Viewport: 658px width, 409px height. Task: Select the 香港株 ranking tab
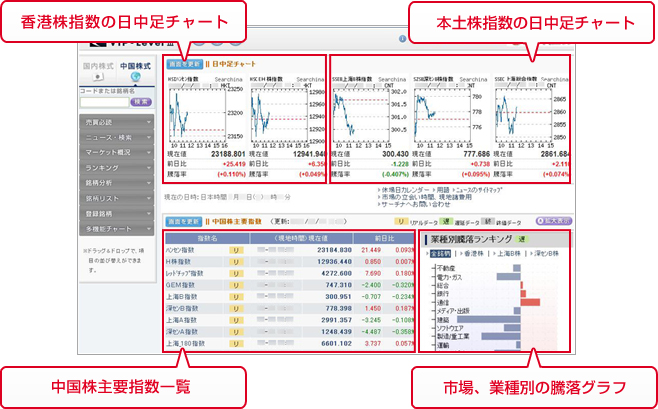click(472, 253)
